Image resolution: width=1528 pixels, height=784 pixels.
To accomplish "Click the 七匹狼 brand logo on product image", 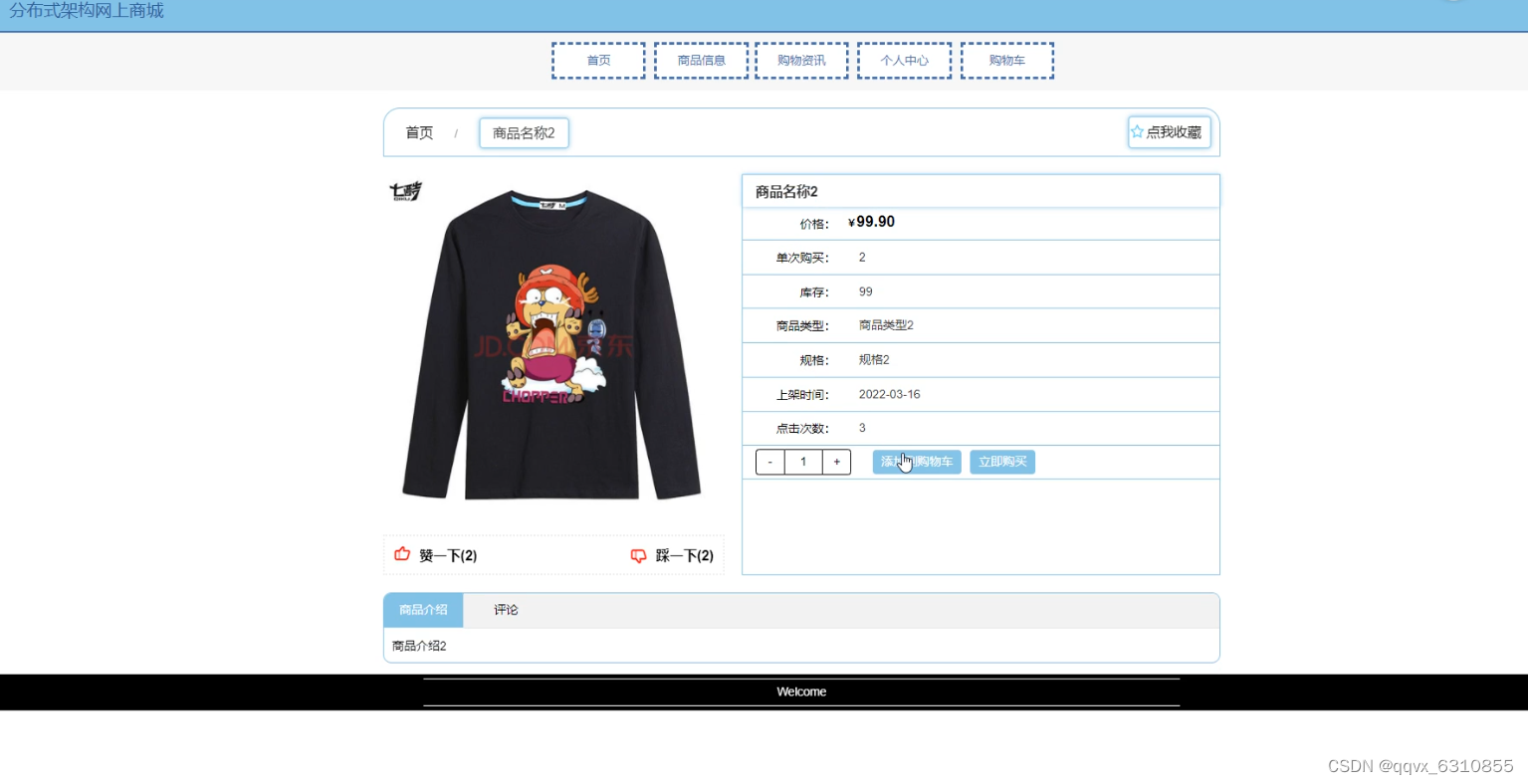I will (x=404, y=191).
